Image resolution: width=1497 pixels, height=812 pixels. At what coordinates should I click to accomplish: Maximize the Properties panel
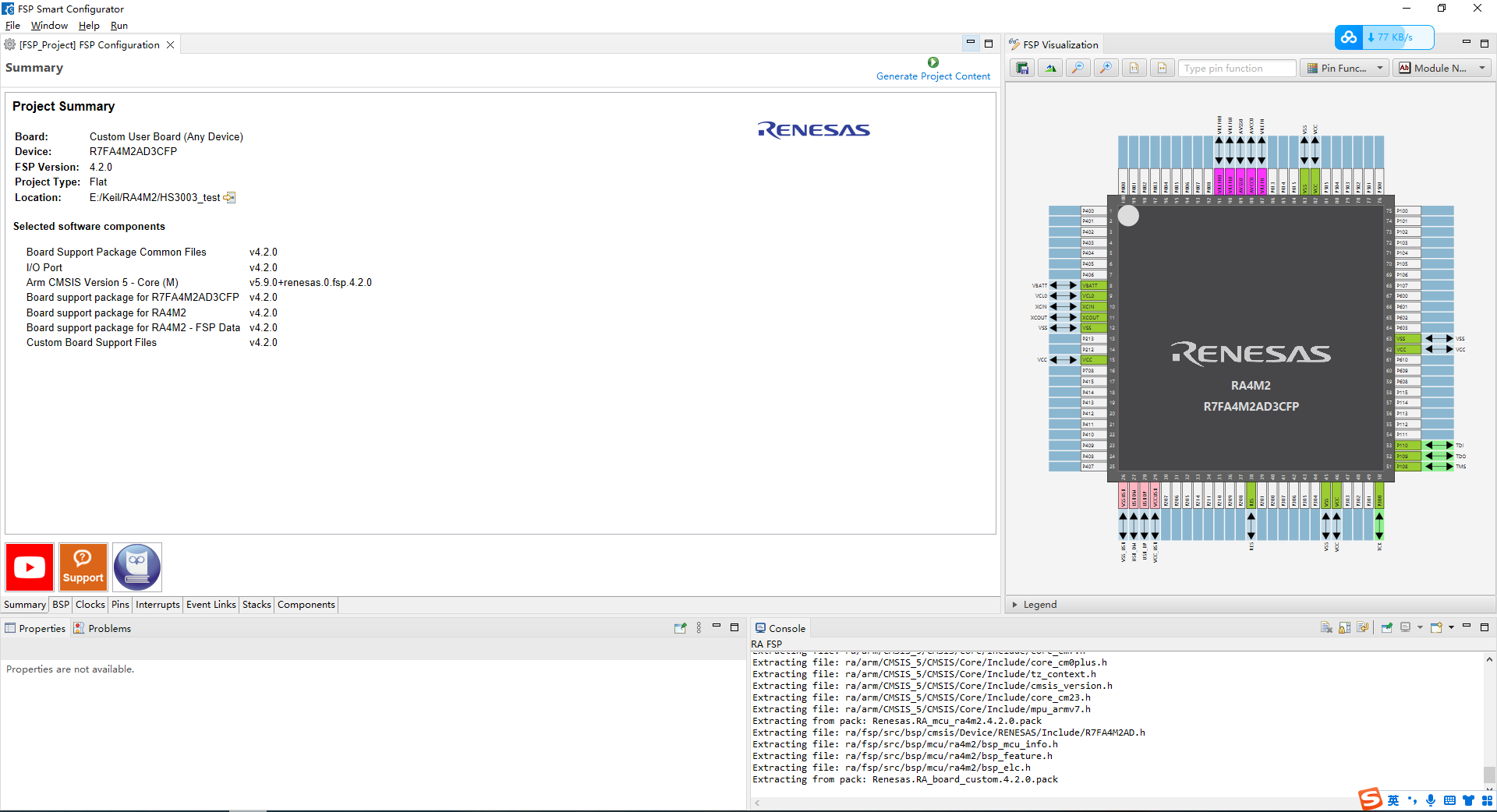pos(734,627)
